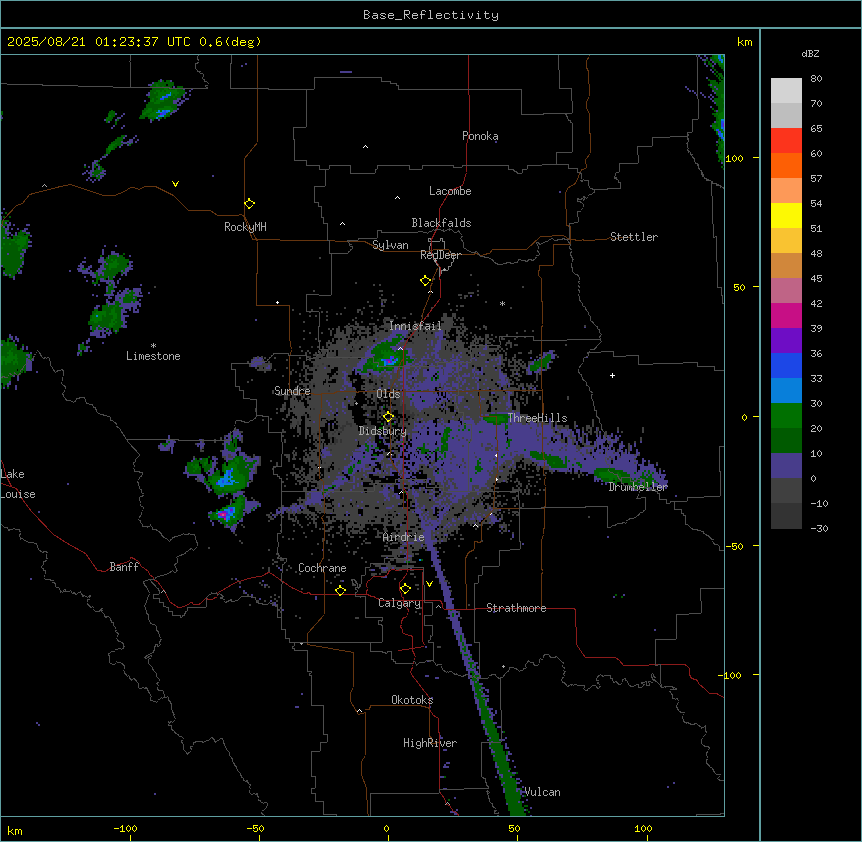The image size is (862, 842).
Task: Click the magenta-core storm cell northwest of Cochrane
Action: tap(228, 514)
